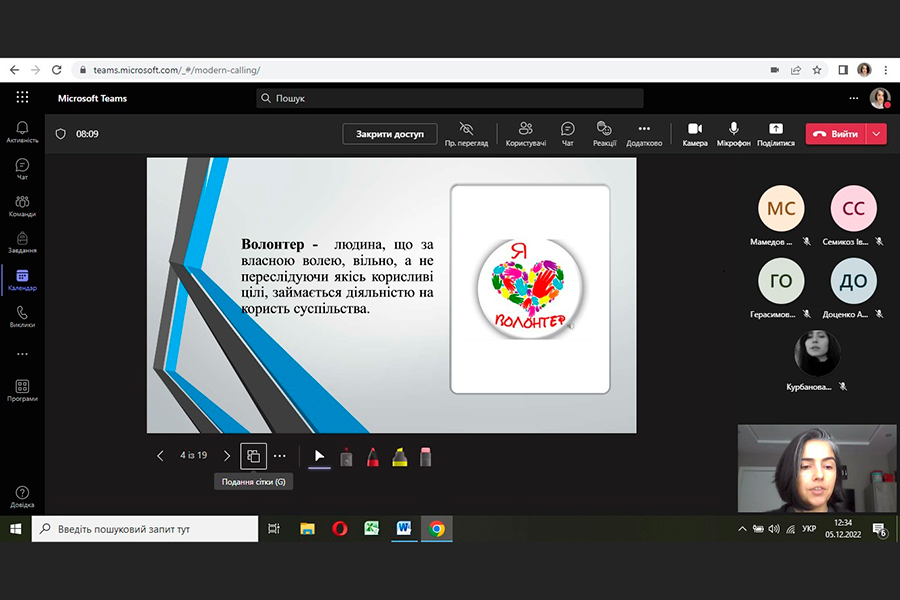Click the Teams search (Пошук) field
900x600 pixels.
450,98
